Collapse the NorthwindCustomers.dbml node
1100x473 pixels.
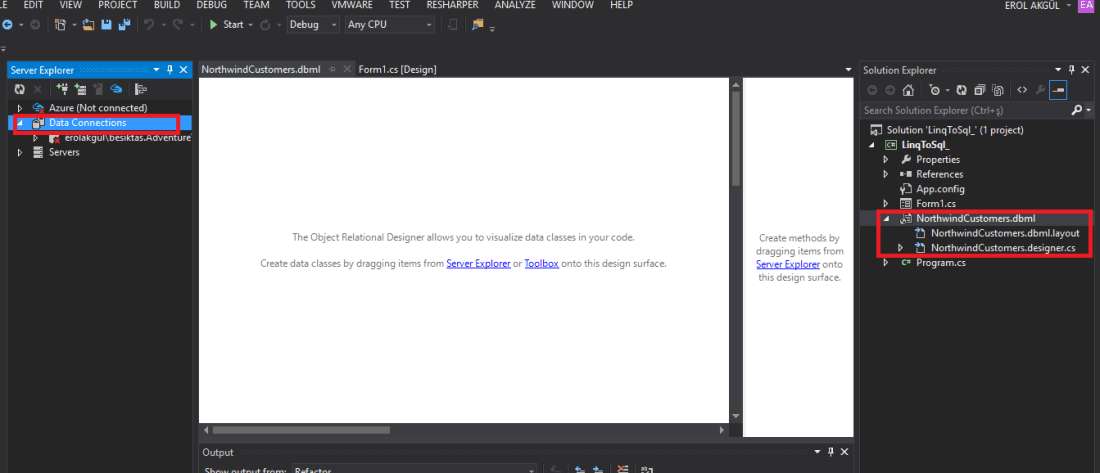point(886,218)
